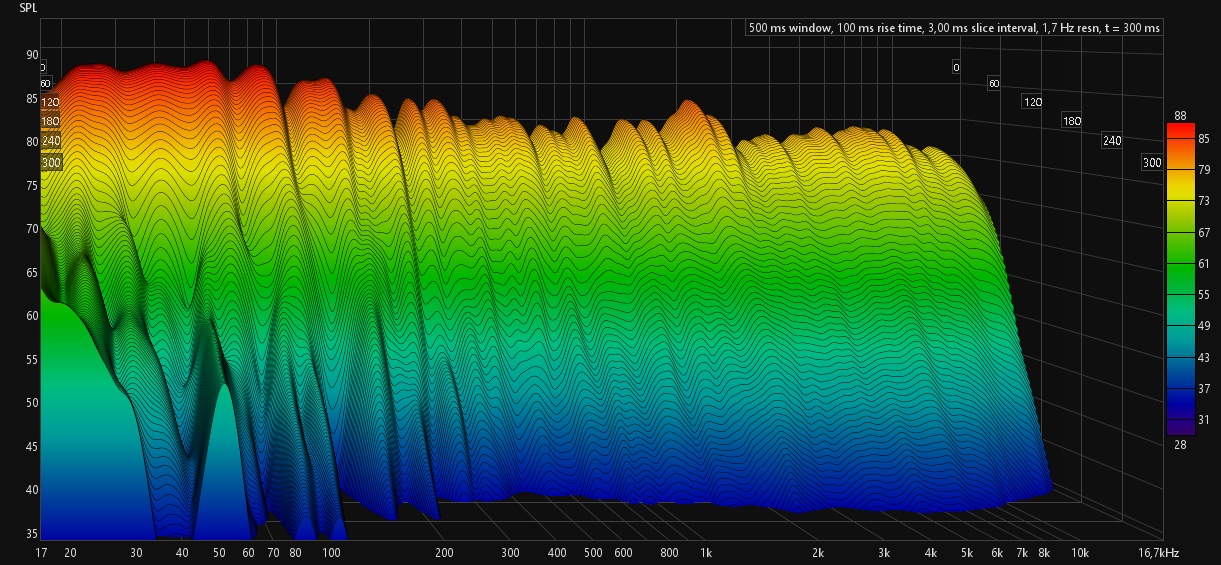Image resolution: width=1221 pixels, height=565 pixels.
Task: Click the red top of the color scale bar
Action: click(1180, 131)
